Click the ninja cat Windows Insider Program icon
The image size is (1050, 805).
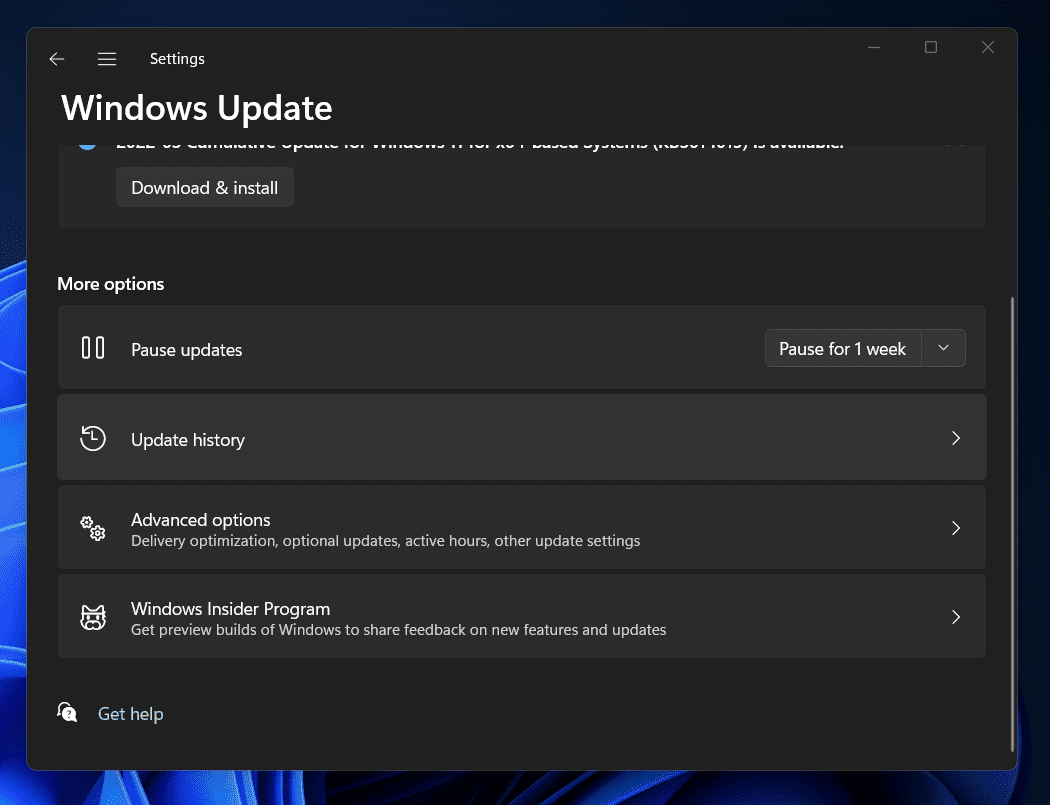tap(92, 617)
